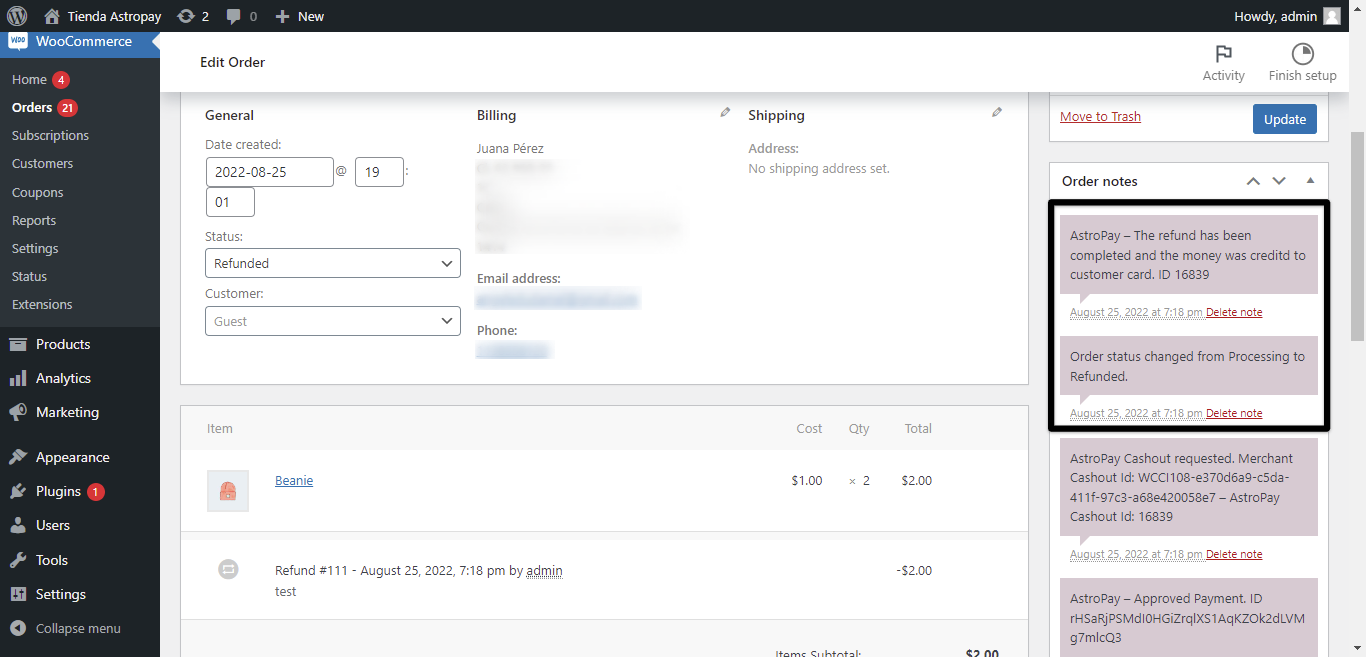1366x657 pixels.
Task: Go to WooCommerce Home
Action: click(x=29, y=79)
